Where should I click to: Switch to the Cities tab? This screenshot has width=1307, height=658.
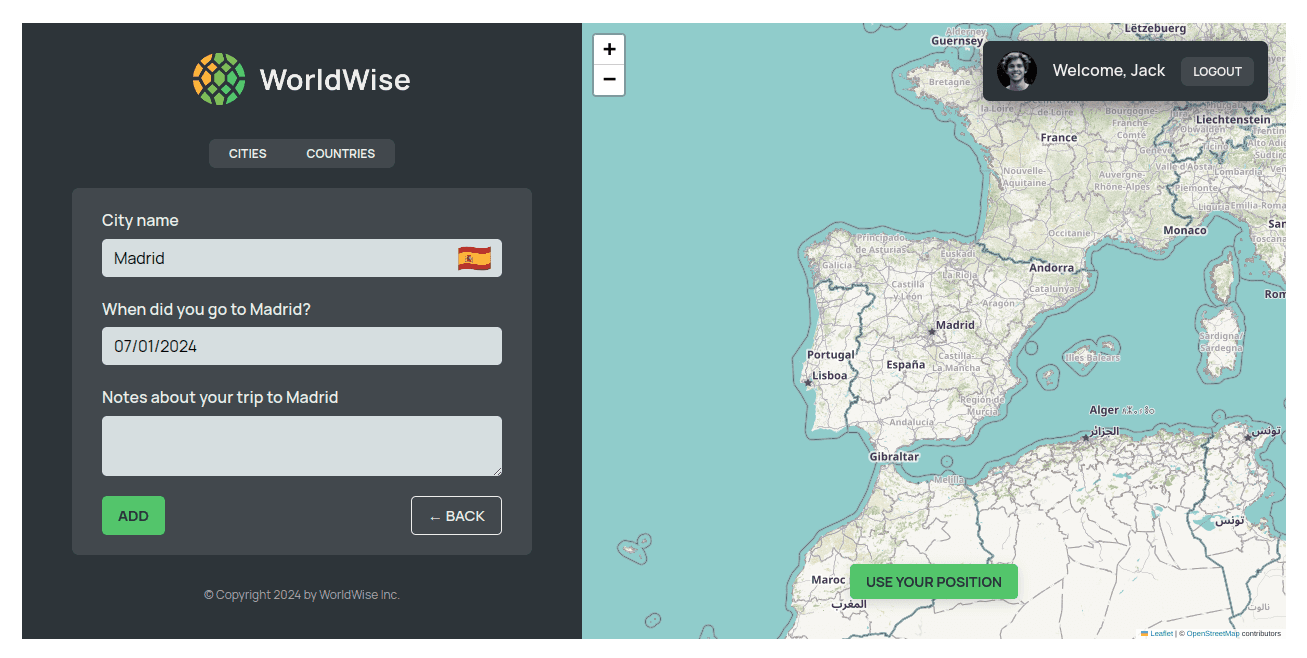pos(248,153)
